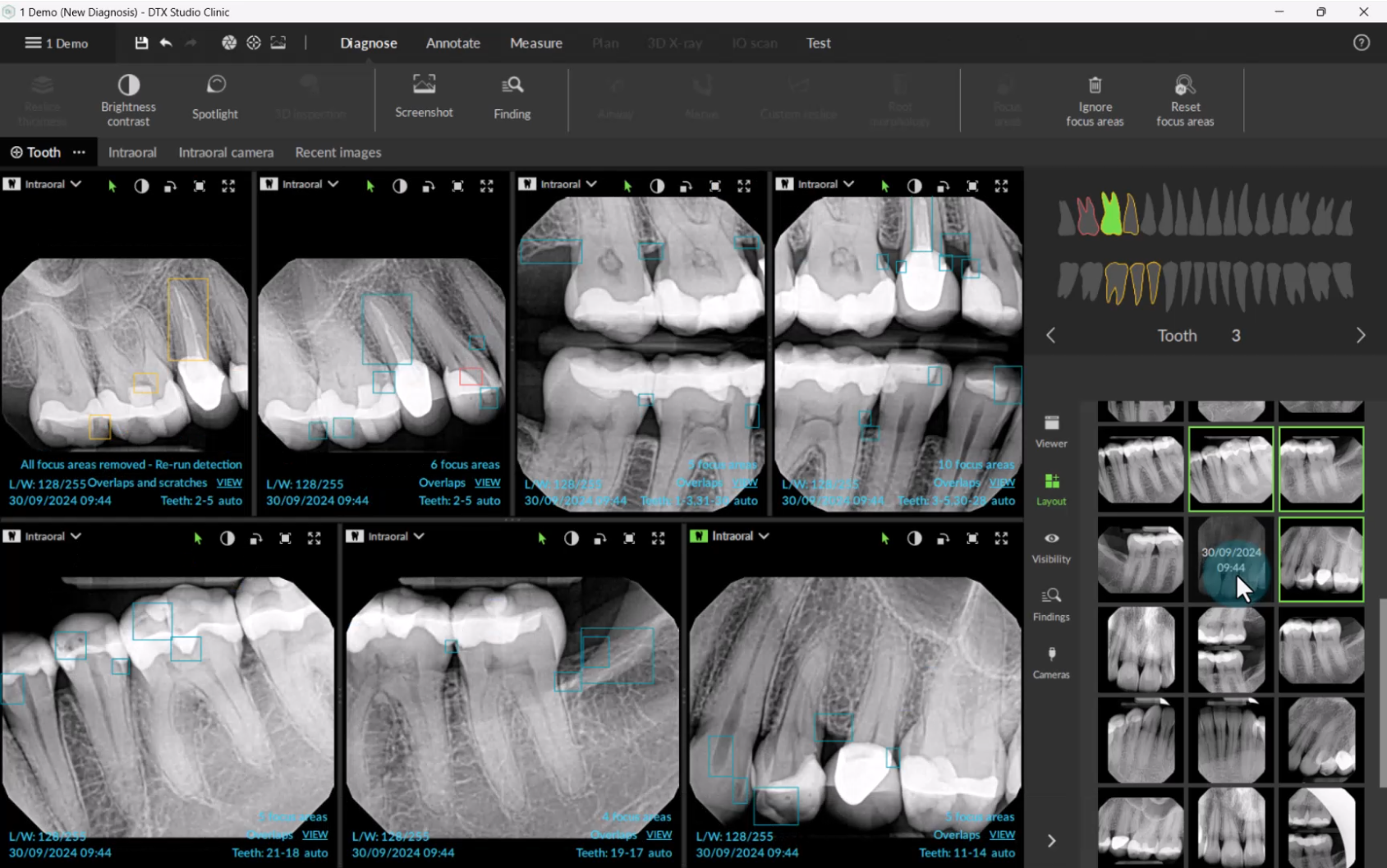Select the Intraoral camera workspace tab
This screenshot has width=1387, height=868.
[x=226, y=152]
